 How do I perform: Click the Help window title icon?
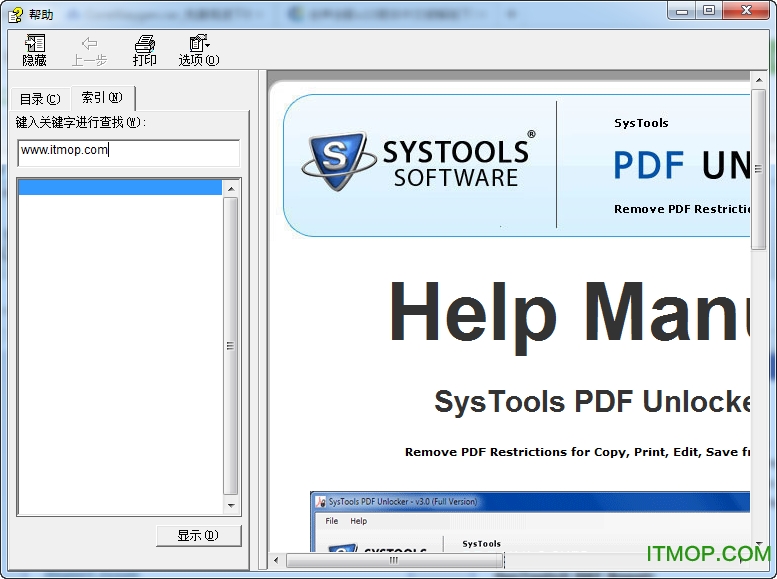[15, 14]
